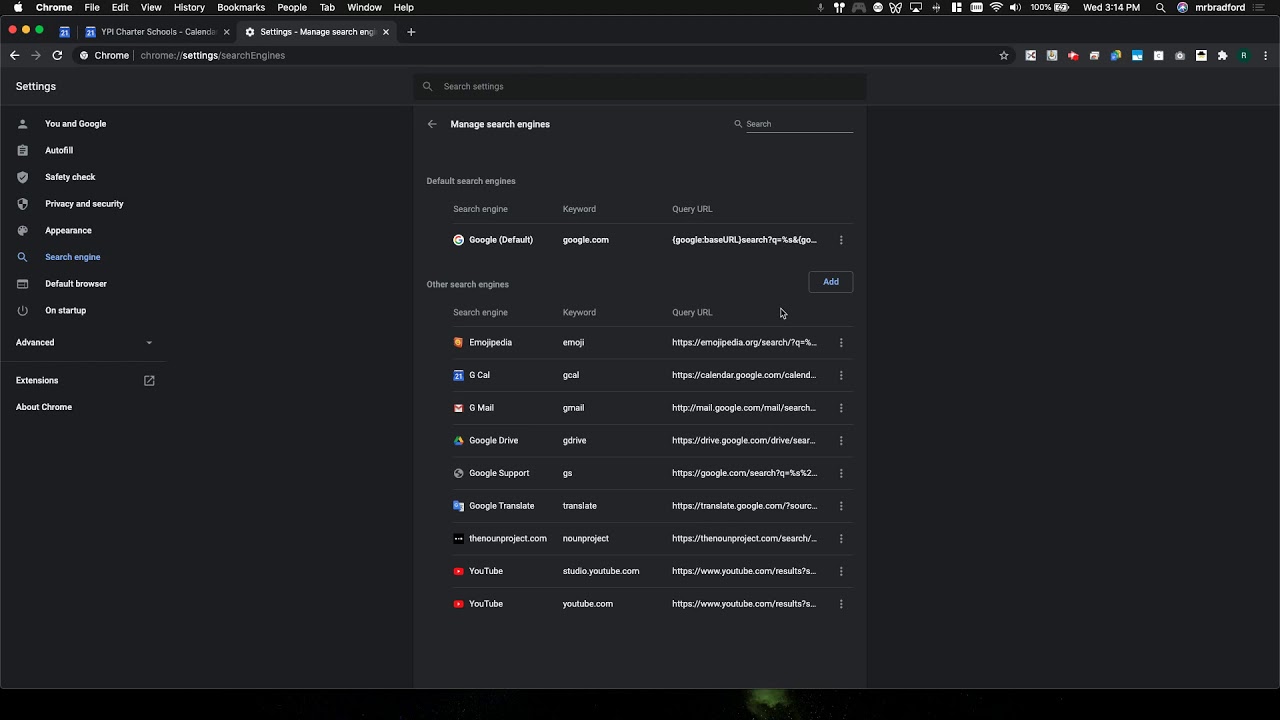Click three-dot menu for Google Drive row
This screenshot has height=720, width=1280.
(841, 441)
